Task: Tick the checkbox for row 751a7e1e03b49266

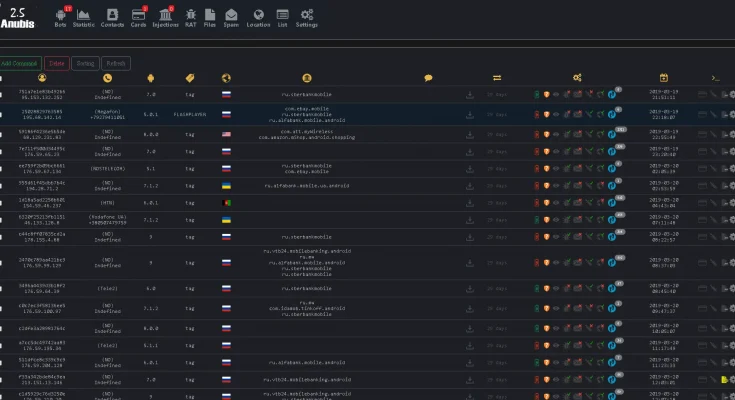Action: pos(3,95)
